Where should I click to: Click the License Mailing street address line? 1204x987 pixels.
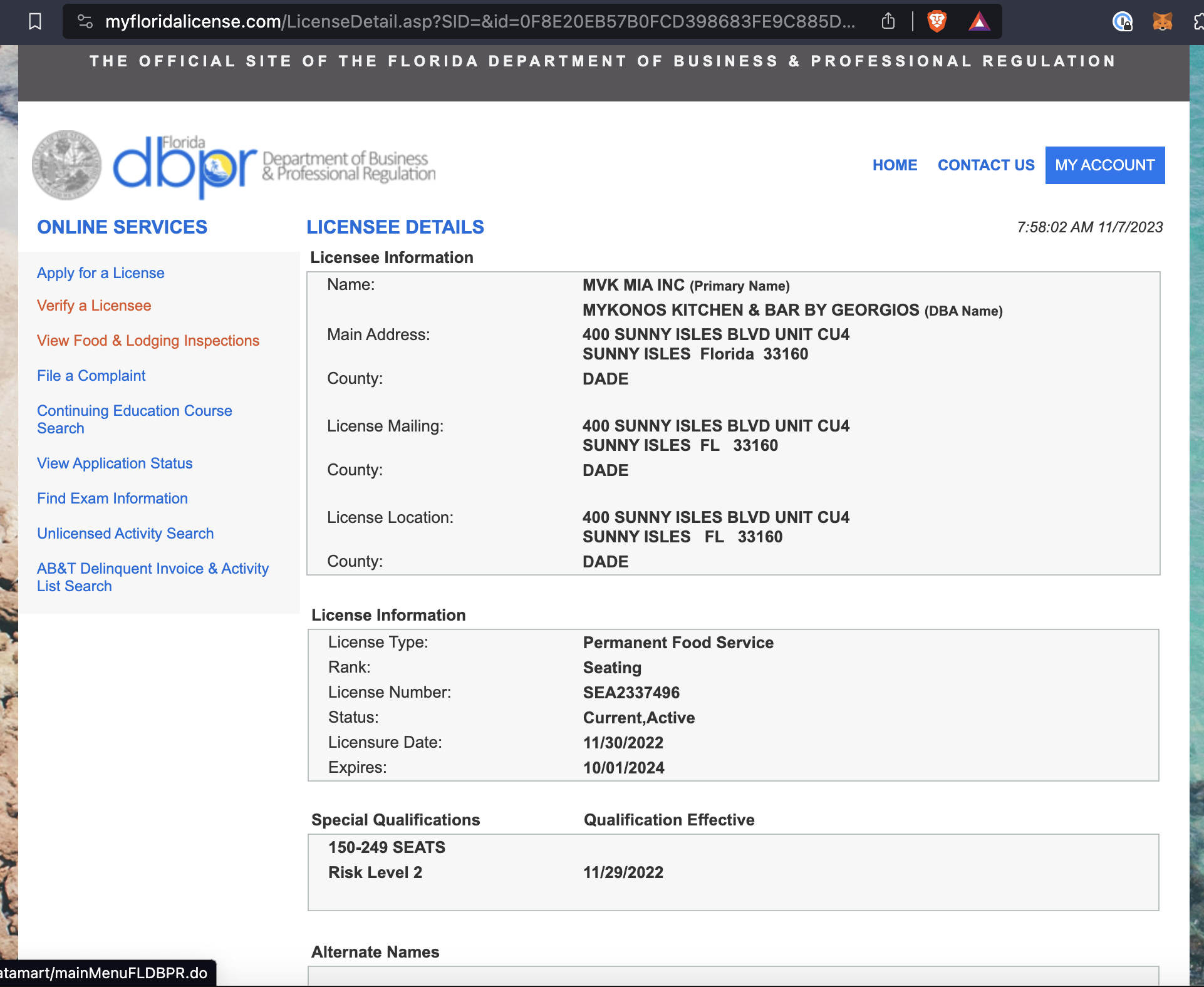coord(716,426)
